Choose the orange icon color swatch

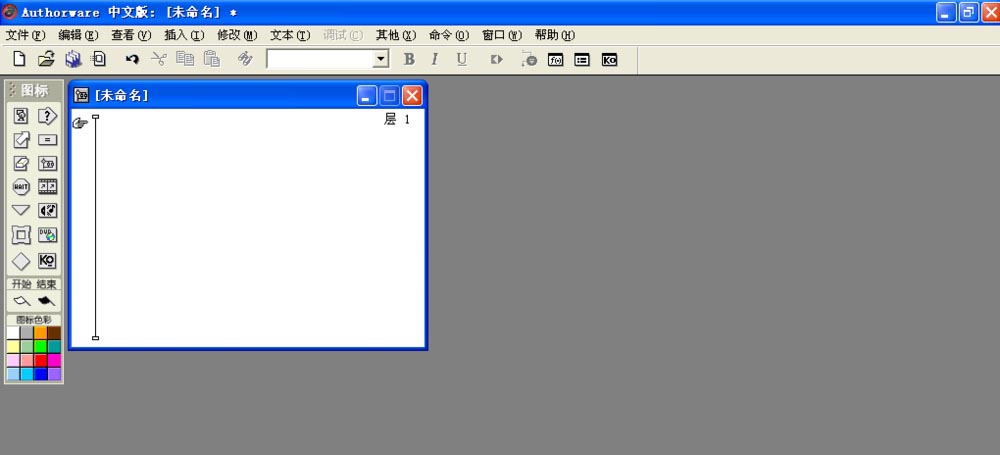coord(41,332)
